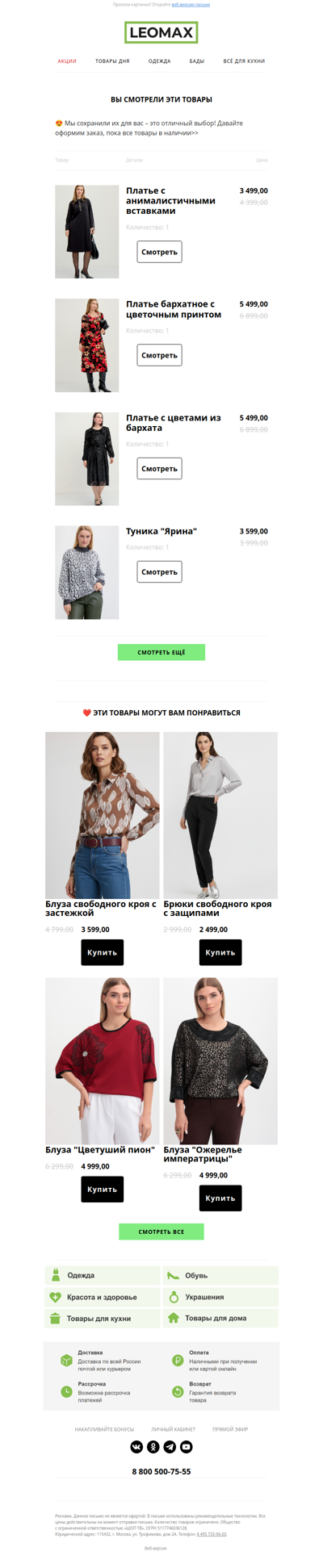Open the Odnoklassniki social icon

point(153,1446)
